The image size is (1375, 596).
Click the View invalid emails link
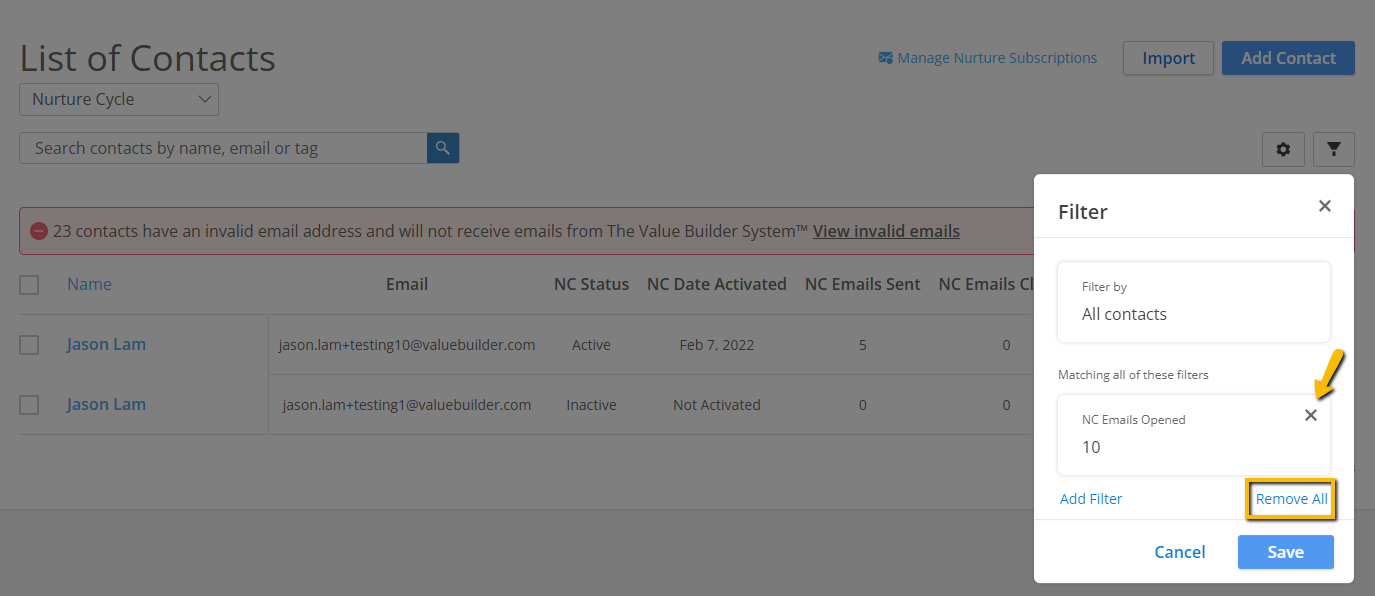(x=886, y=231)
